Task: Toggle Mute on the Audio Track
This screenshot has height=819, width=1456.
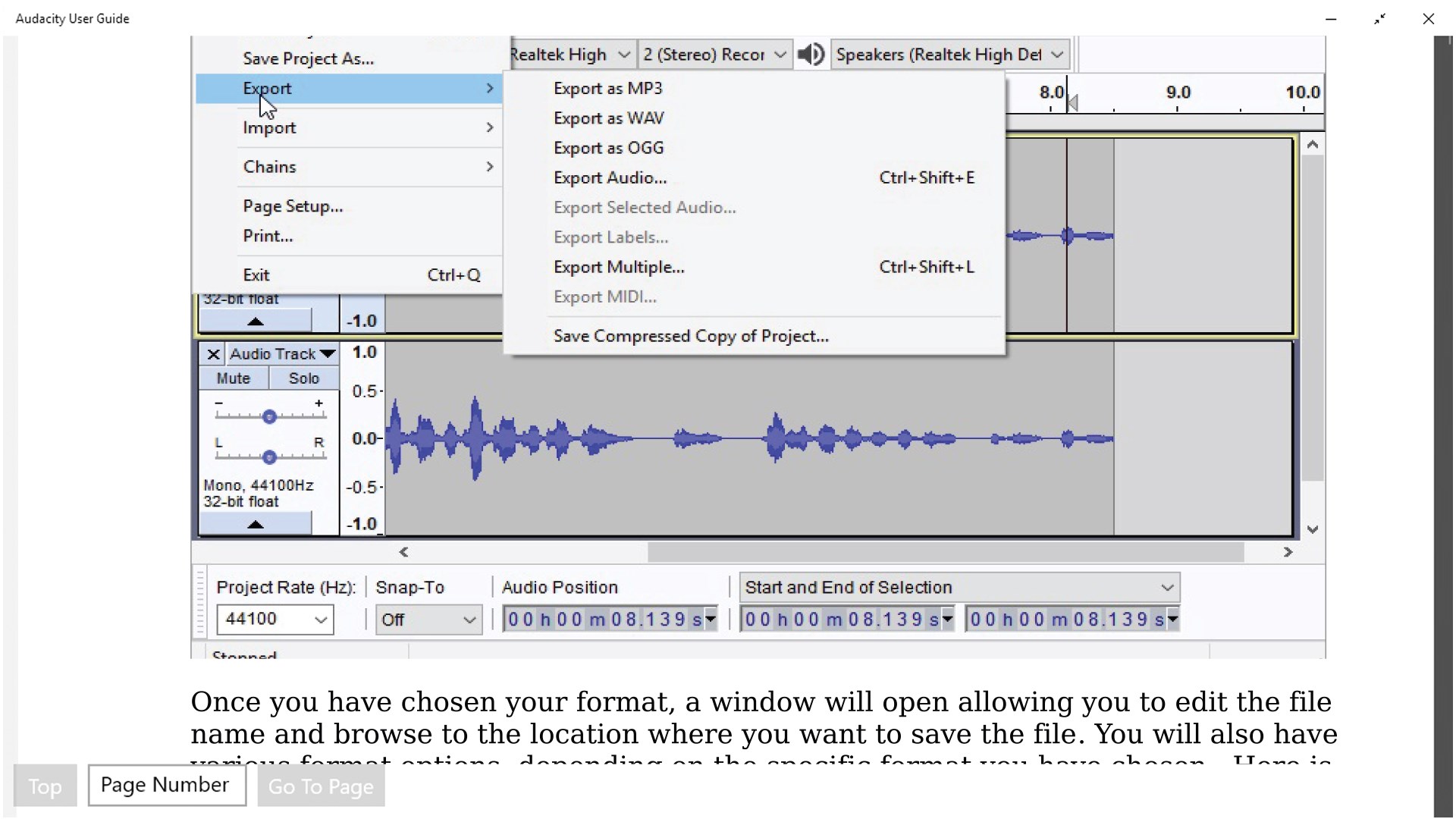Action: point(234,378)
